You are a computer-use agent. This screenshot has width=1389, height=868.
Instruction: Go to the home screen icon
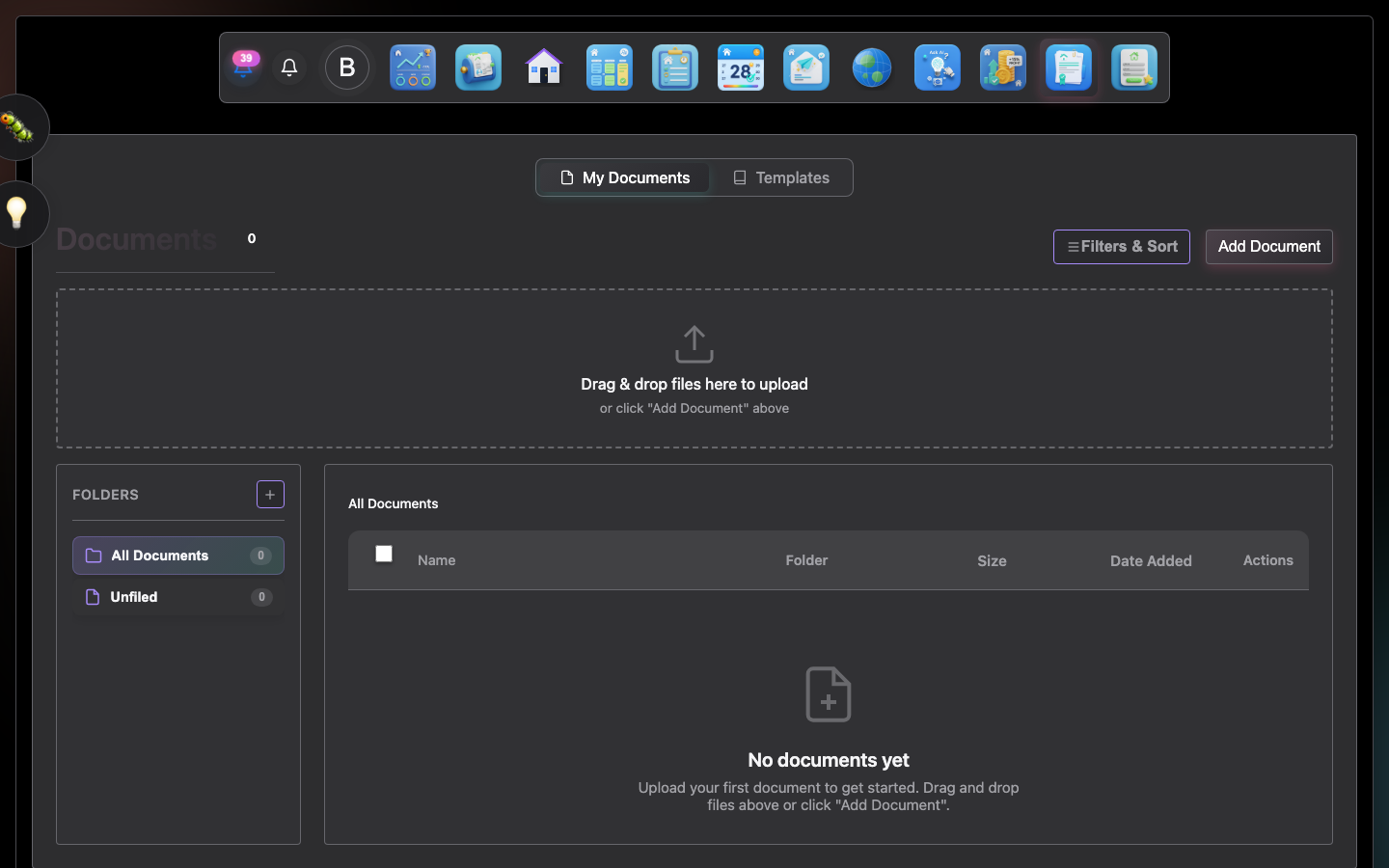[543, 68]
